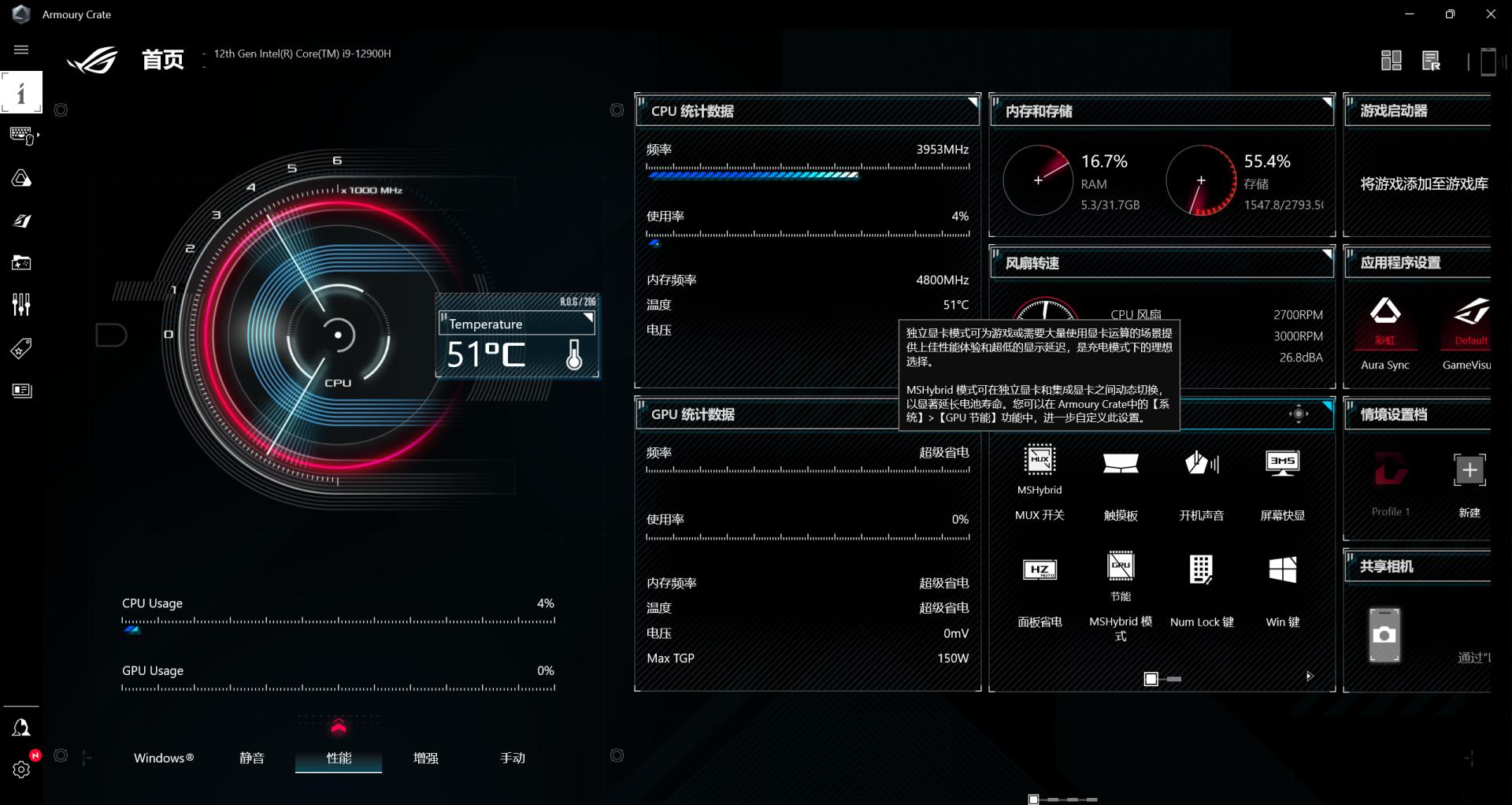
Task: Expand the CPU 统计数据 panel
Action: click(x=974, y=101)
